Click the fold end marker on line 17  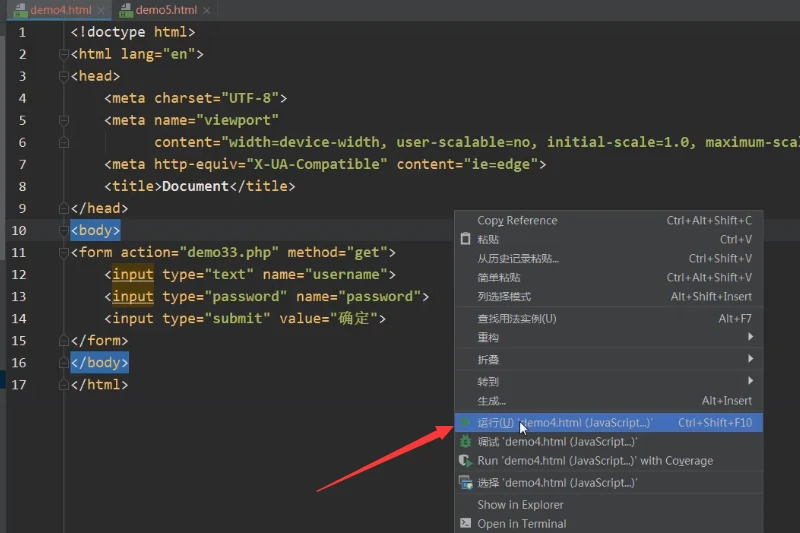click(64, 384)
